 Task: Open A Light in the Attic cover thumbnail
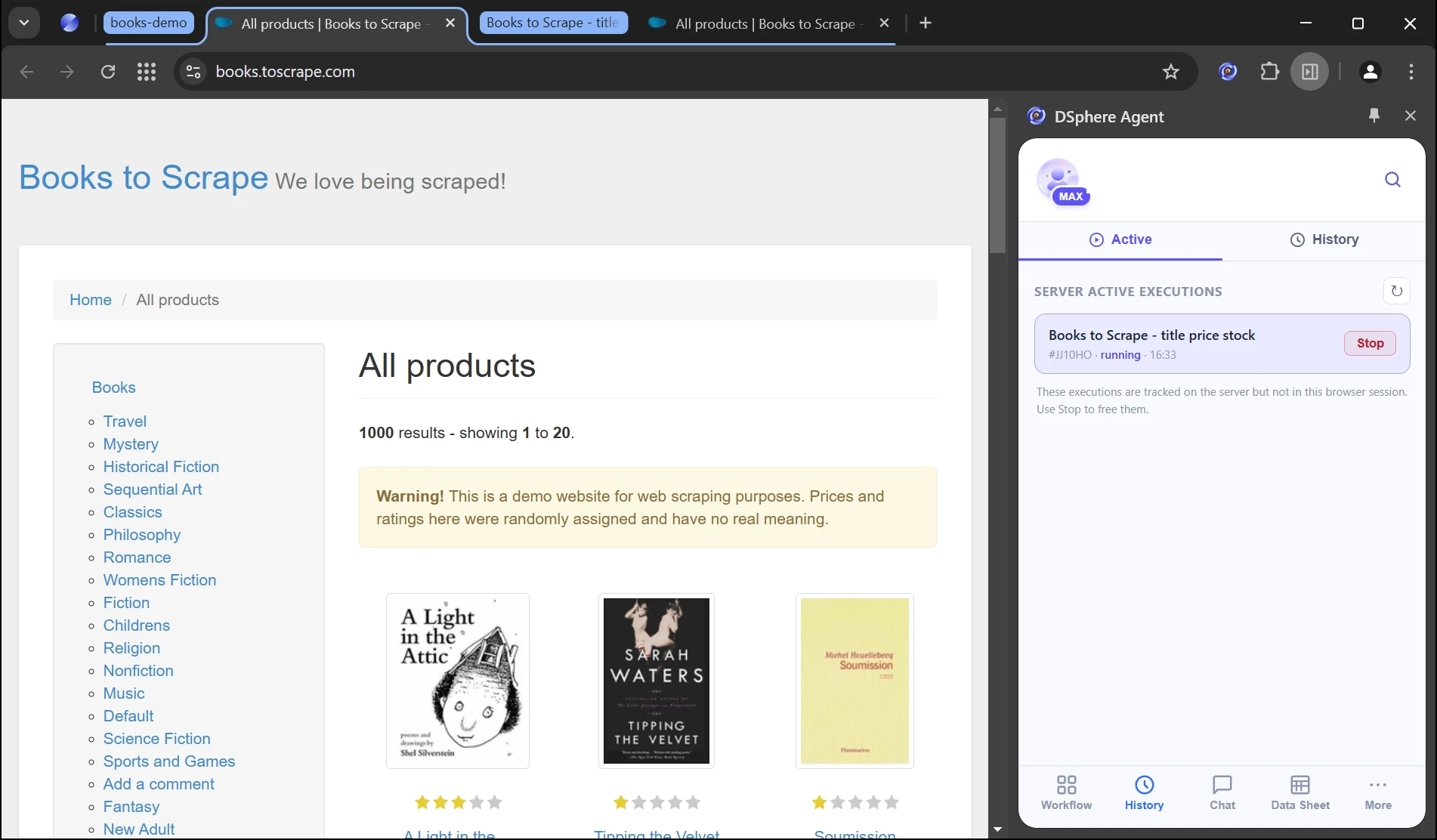pyautogui.click(x=457, y=681)
